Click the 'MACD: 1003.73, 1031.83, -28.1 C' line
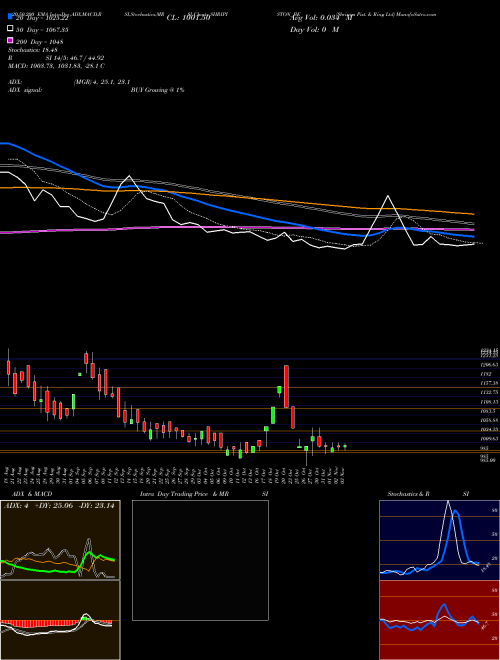 tap(56, 66)
